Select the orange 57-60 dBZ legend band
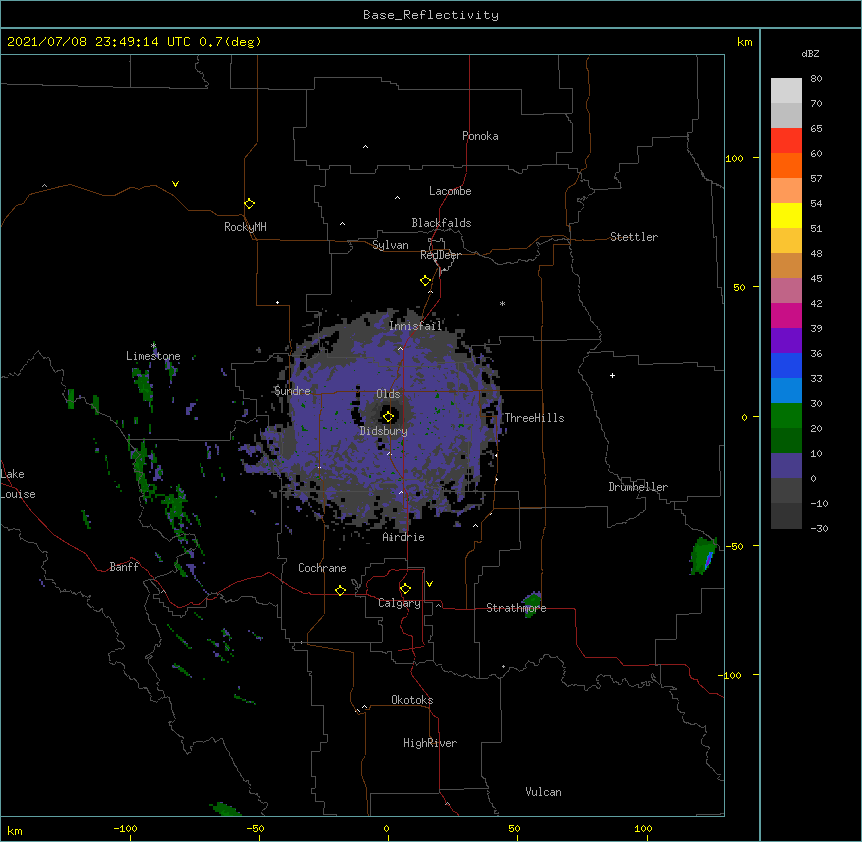The image size is (862, 842). (x=786, y=165)
